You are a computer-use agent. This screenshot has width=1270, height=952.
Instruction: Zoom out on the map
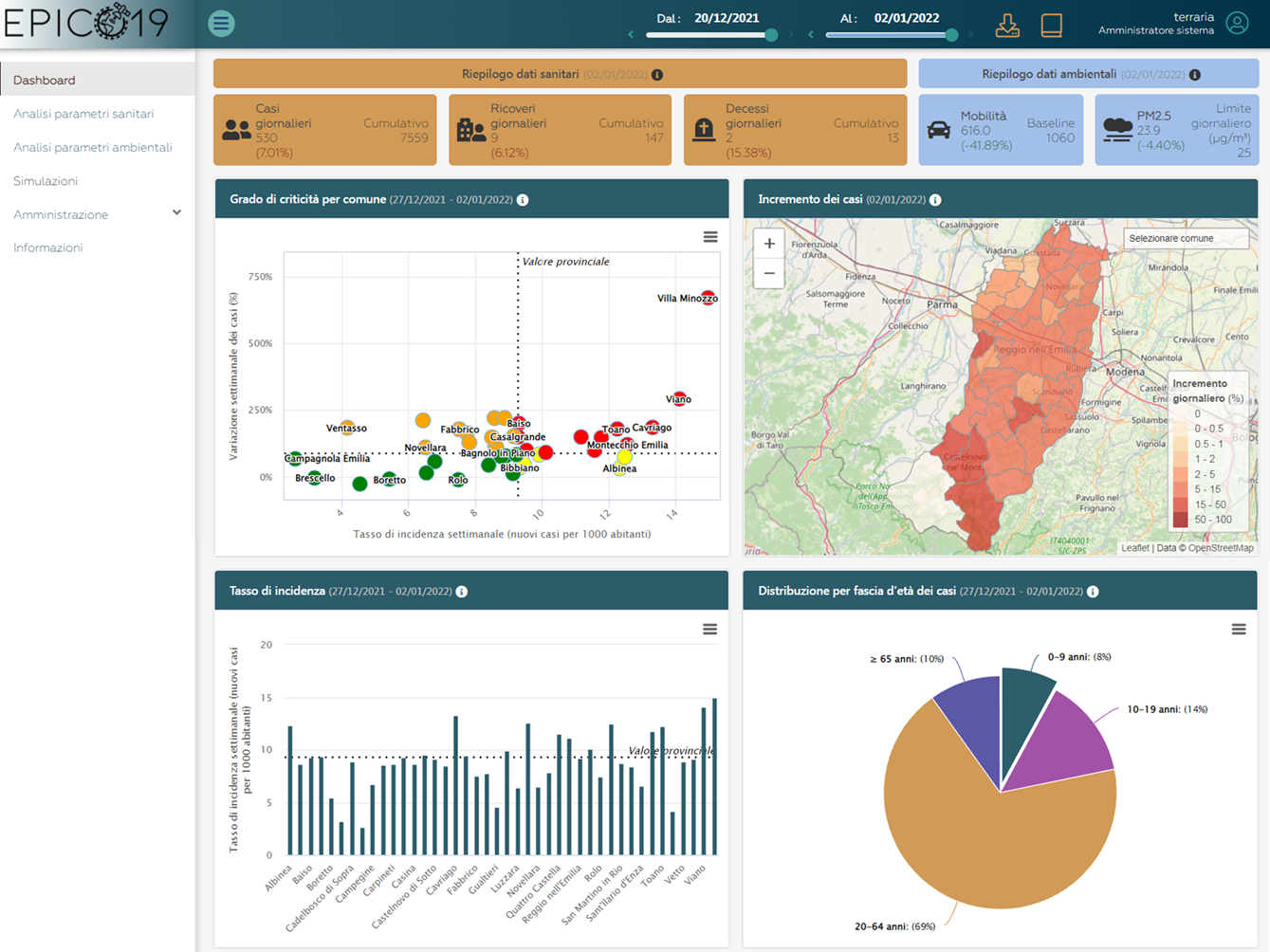pos(769,273)
